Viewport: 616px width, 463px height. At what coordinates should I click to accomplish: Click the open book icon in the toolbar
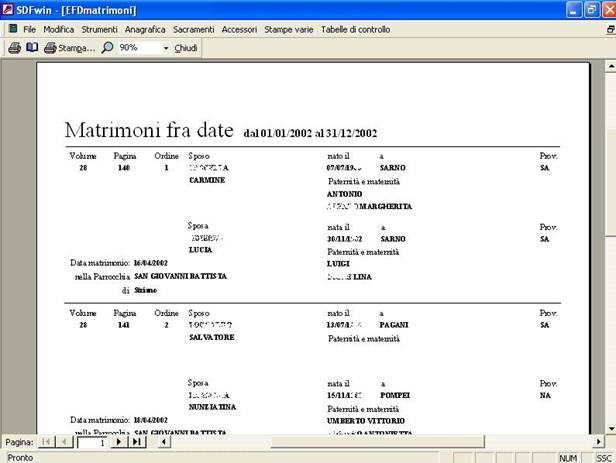32,48
